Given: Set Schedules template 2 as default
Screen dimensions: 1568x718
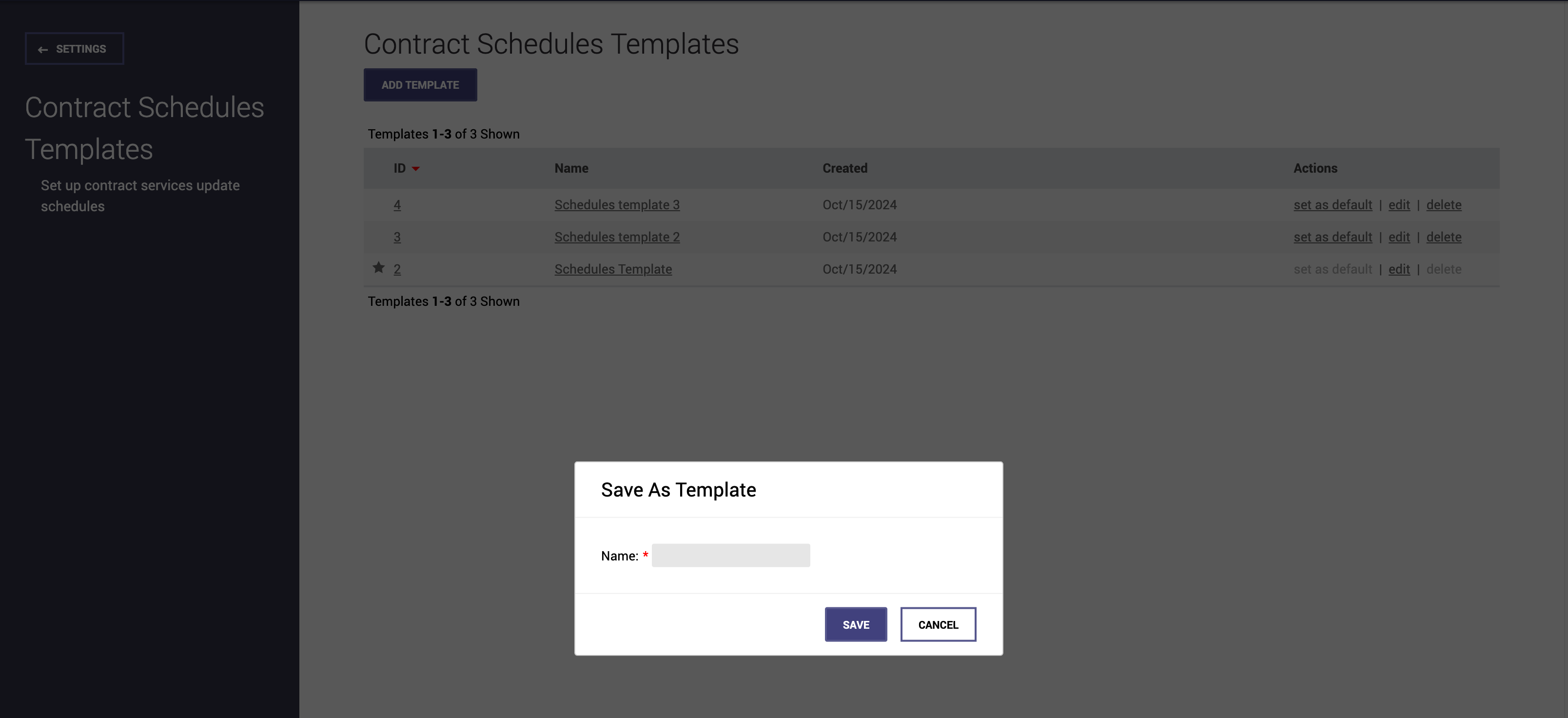Looking at the screenshot, I should pyautogui.click(x=1333, y=237).
